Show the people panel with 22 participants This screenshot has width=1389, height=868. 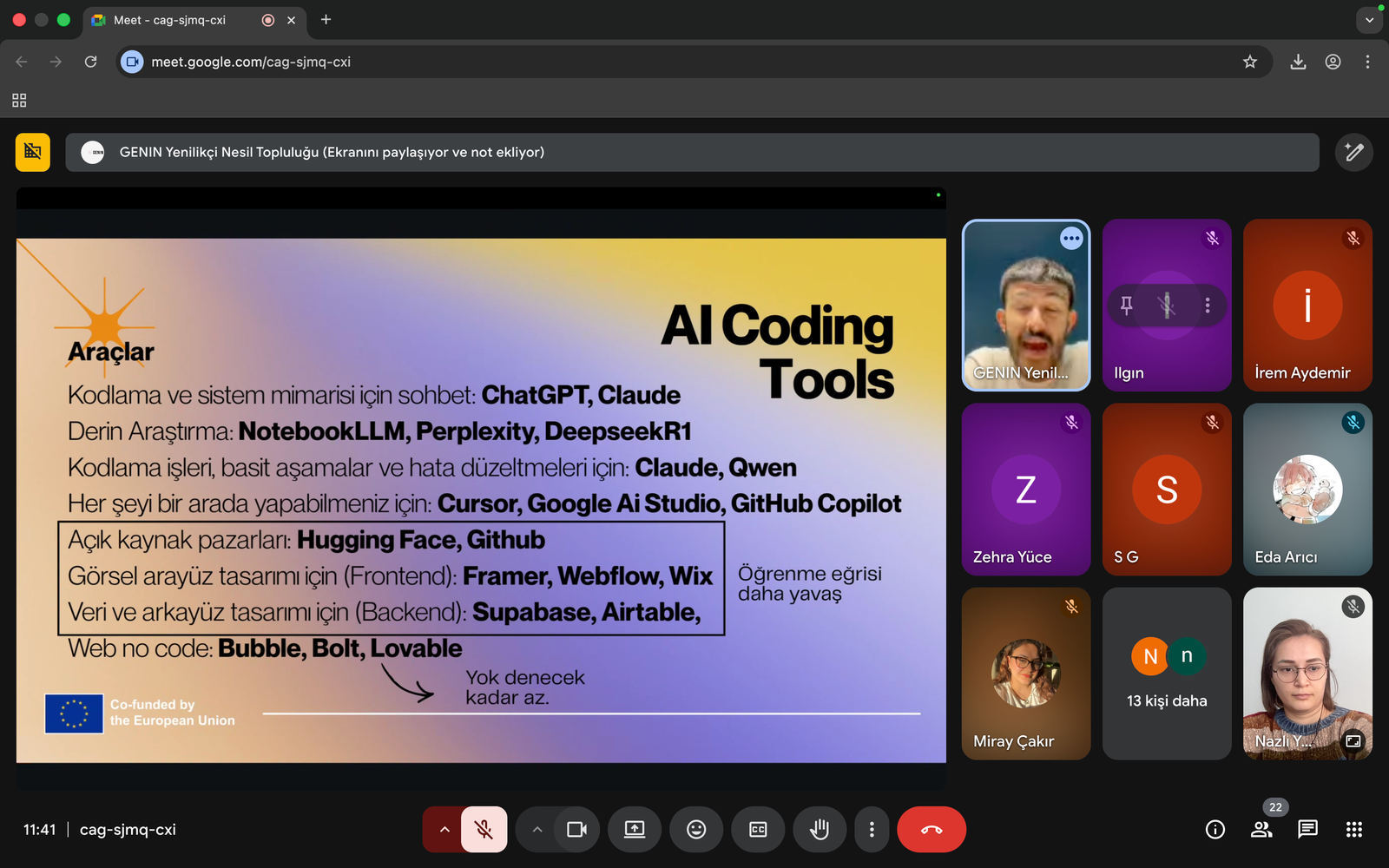click(x=1261, y=830)
